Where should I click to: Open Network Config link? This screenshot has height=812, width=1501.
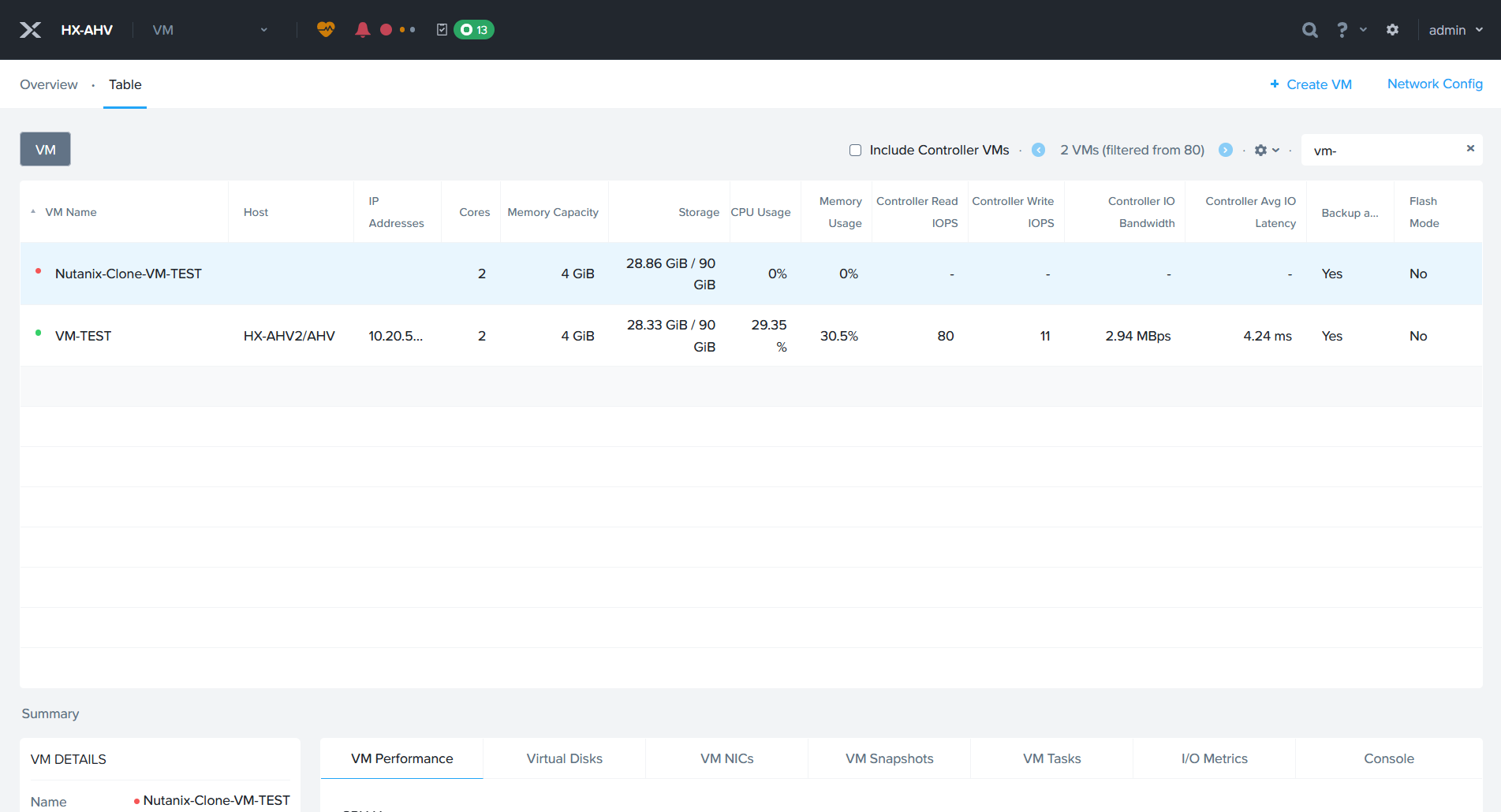(x=1434, y=84)
